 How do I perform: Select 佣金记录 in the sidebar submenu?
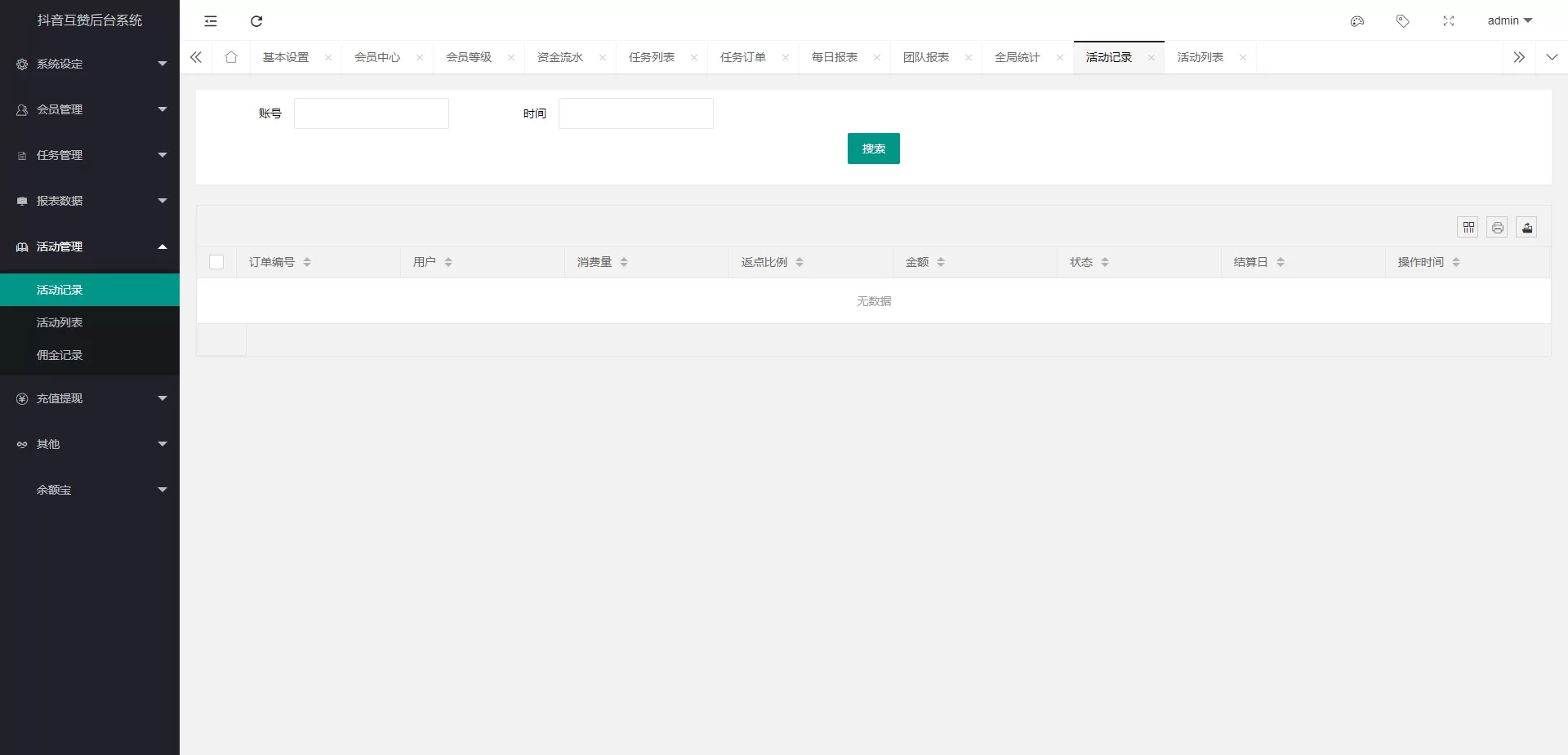click(x=60, y=355)
